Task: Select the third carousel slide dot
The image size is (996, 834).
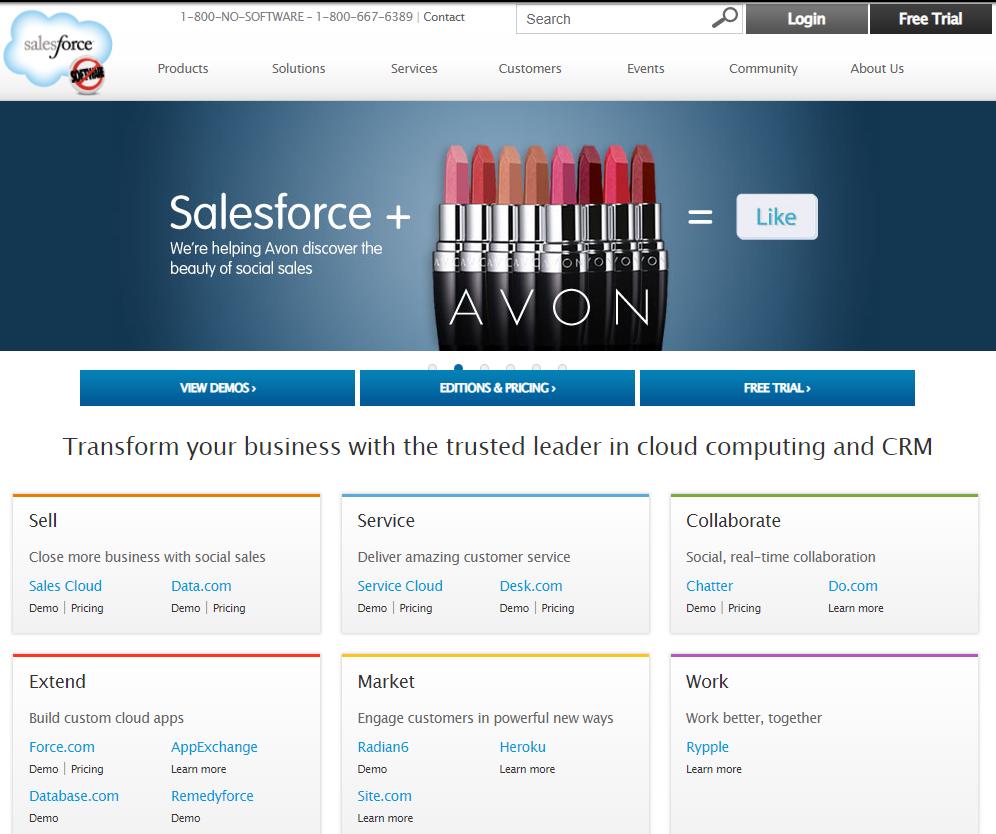Action: [x=484, y=368]
